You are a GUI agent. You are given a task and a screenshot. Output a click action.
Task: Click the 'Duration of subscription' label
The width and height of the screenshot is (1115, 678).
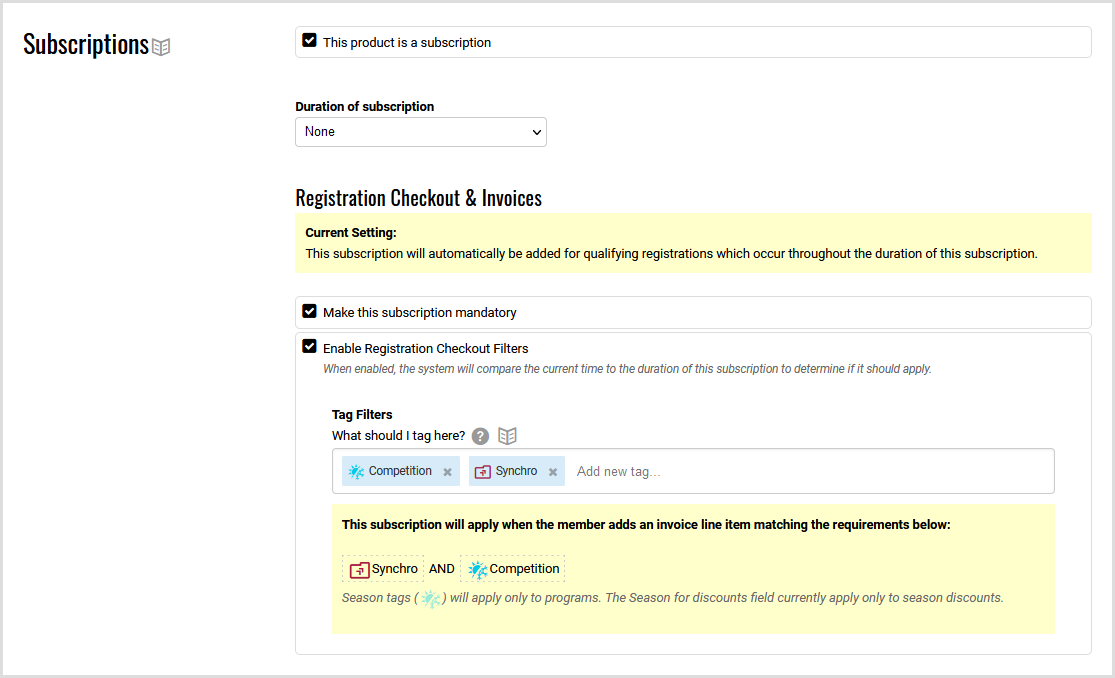(x=364, y=106)
